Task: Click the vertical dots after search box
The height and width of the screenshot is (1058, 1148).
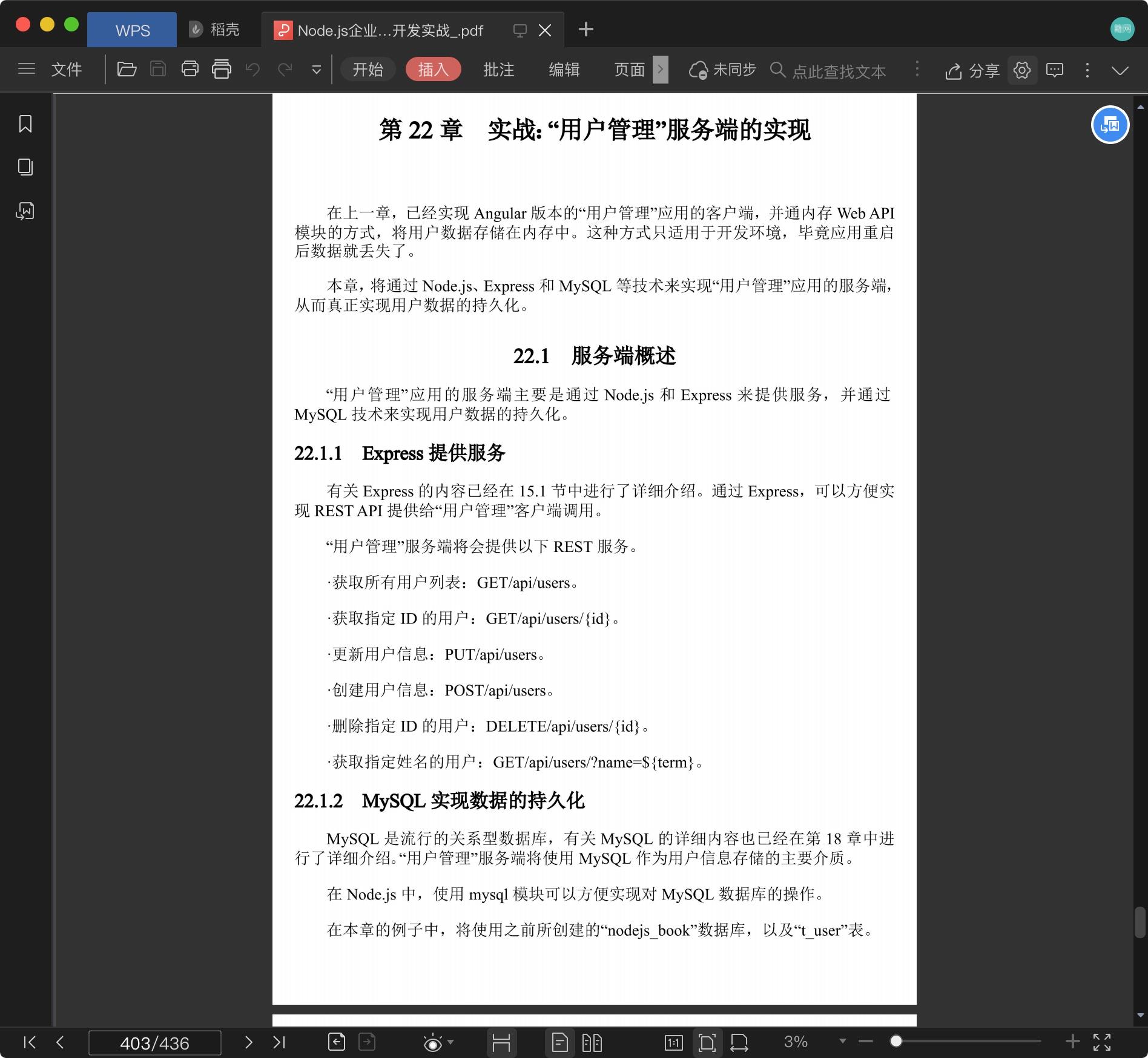Action: pos(917,69)
